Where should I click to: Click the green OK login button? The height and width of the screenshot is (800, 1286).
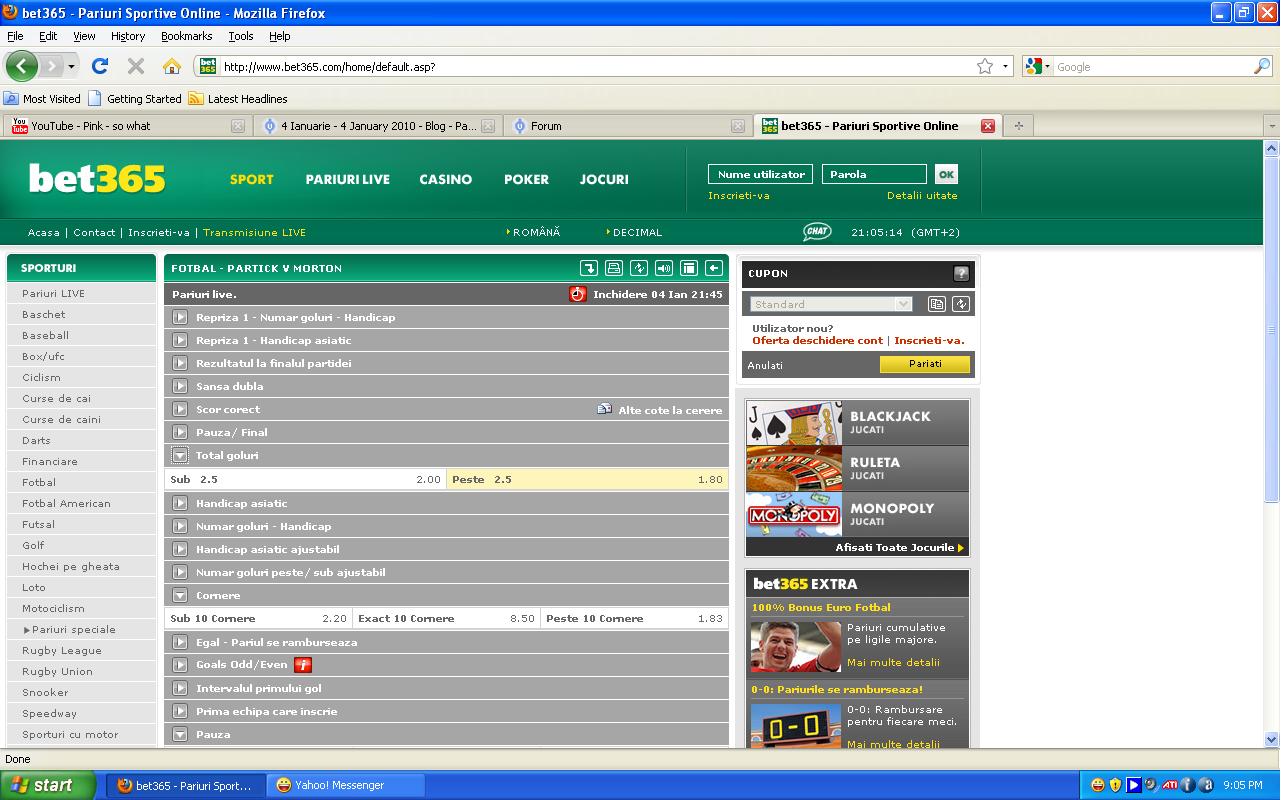[x=946, y=174]
